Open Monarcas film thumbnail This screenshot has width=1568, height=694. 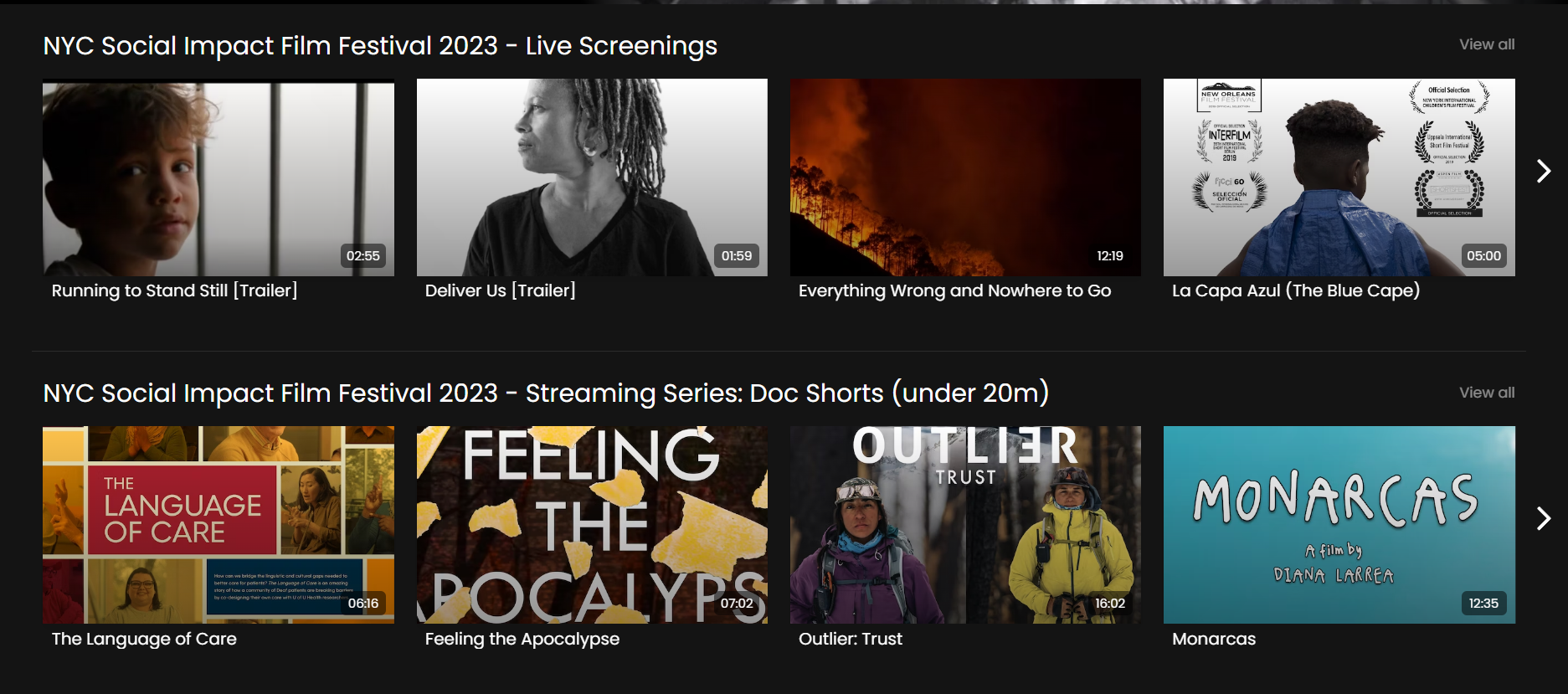tap(1339, 525)
